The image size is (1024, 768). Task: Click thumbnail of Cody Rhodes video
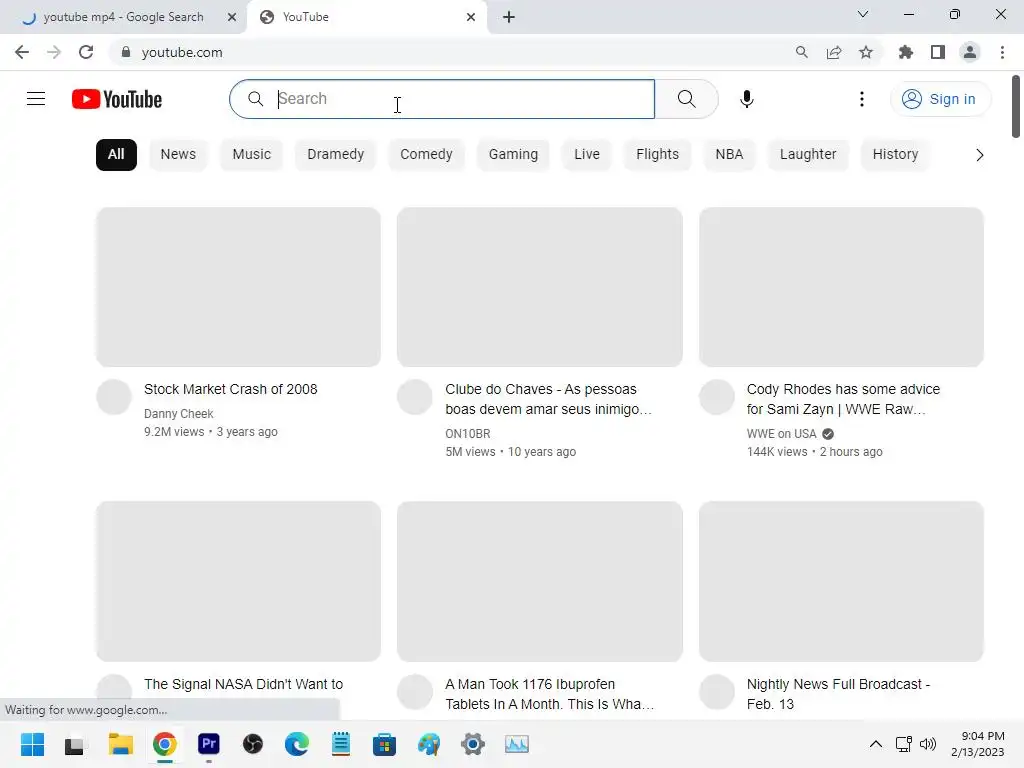click(841, 287)
